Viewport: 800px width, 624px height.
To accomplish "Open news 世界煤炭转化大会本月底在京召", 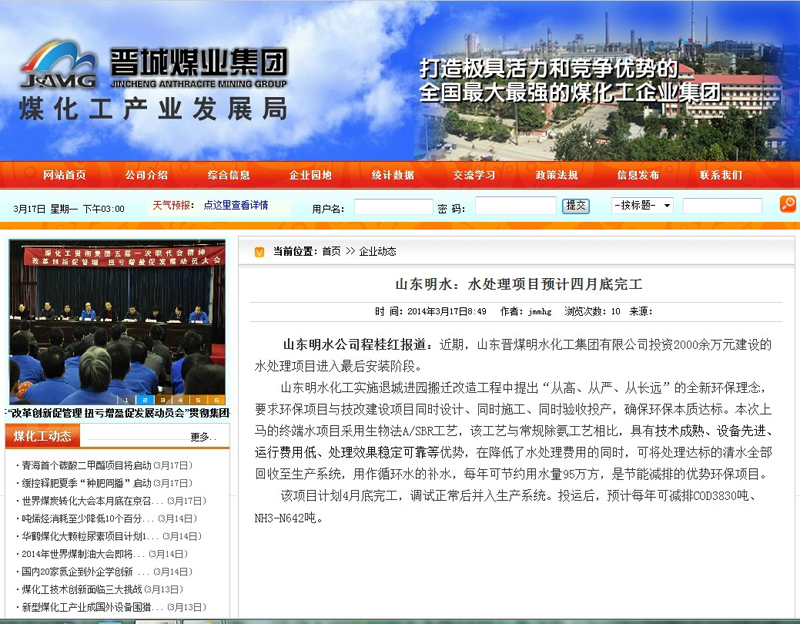I will point(93,501).
